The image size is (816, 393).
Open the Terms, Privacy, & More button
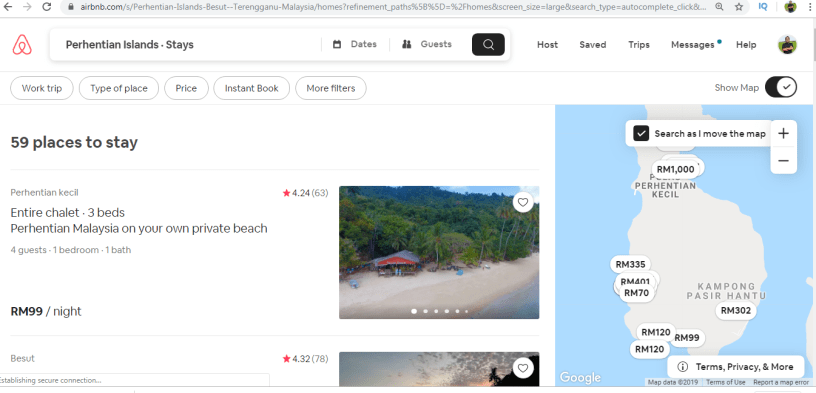[x=736, y=366]
